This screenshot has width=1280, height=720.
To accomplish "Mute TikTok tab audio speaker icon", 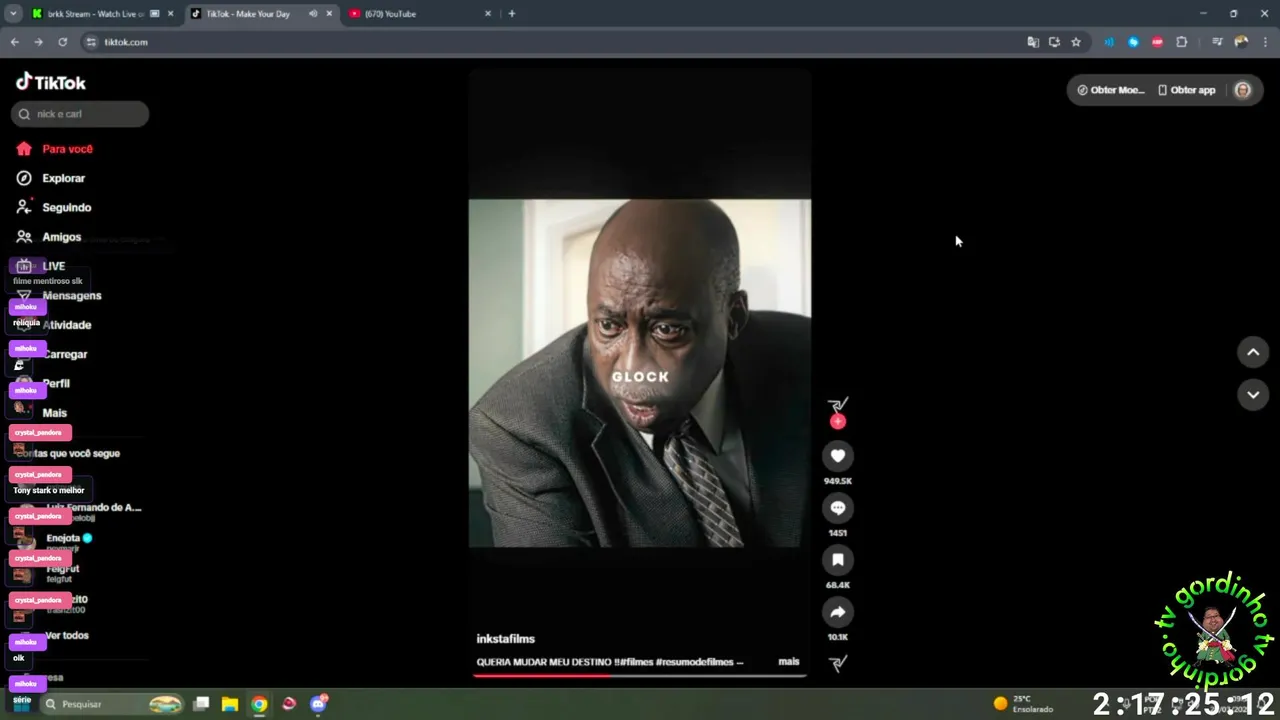I will tap(313, 14).
